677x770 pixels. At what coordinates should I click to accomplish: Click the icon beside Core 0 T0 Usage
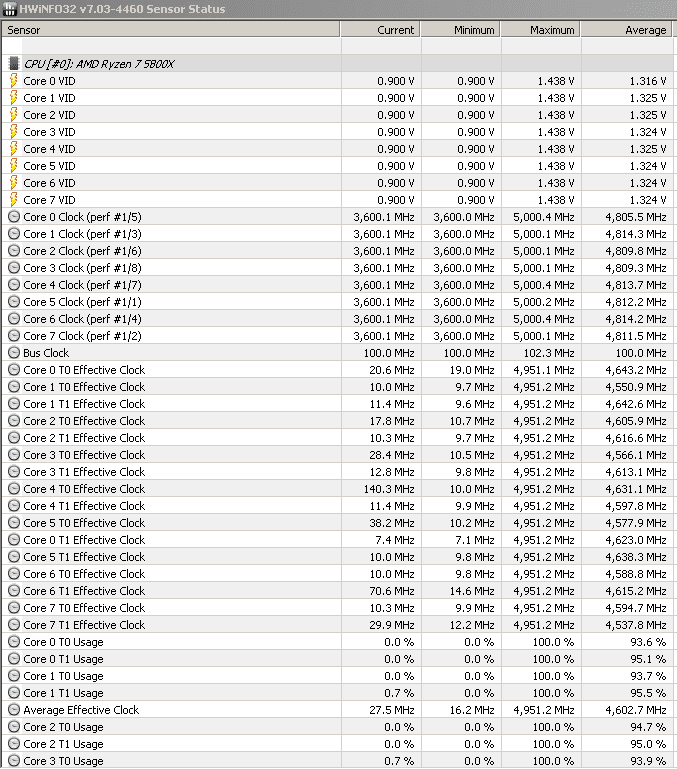pos(14,642)
